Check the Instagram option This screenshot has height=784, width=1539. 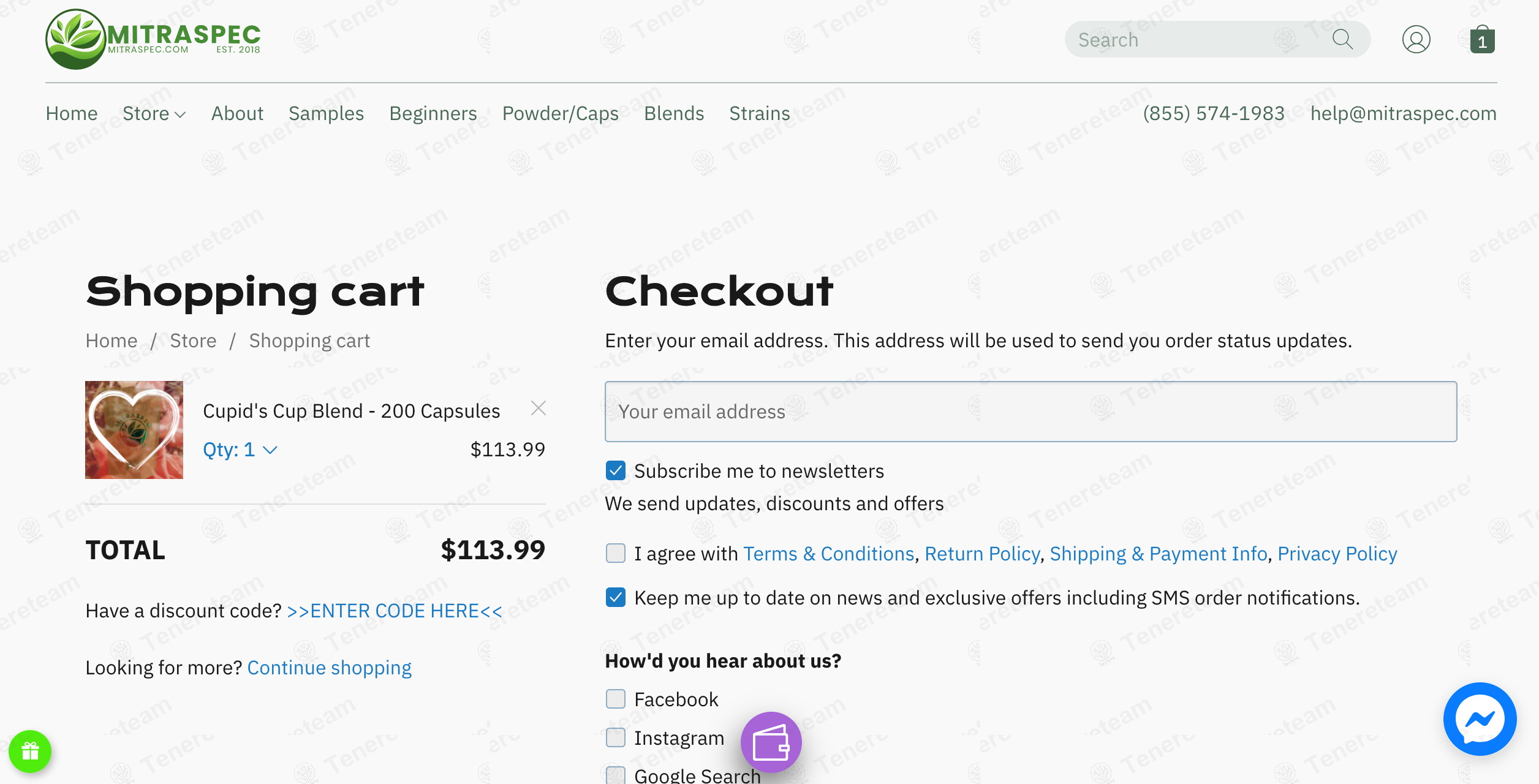click(616, 737)
